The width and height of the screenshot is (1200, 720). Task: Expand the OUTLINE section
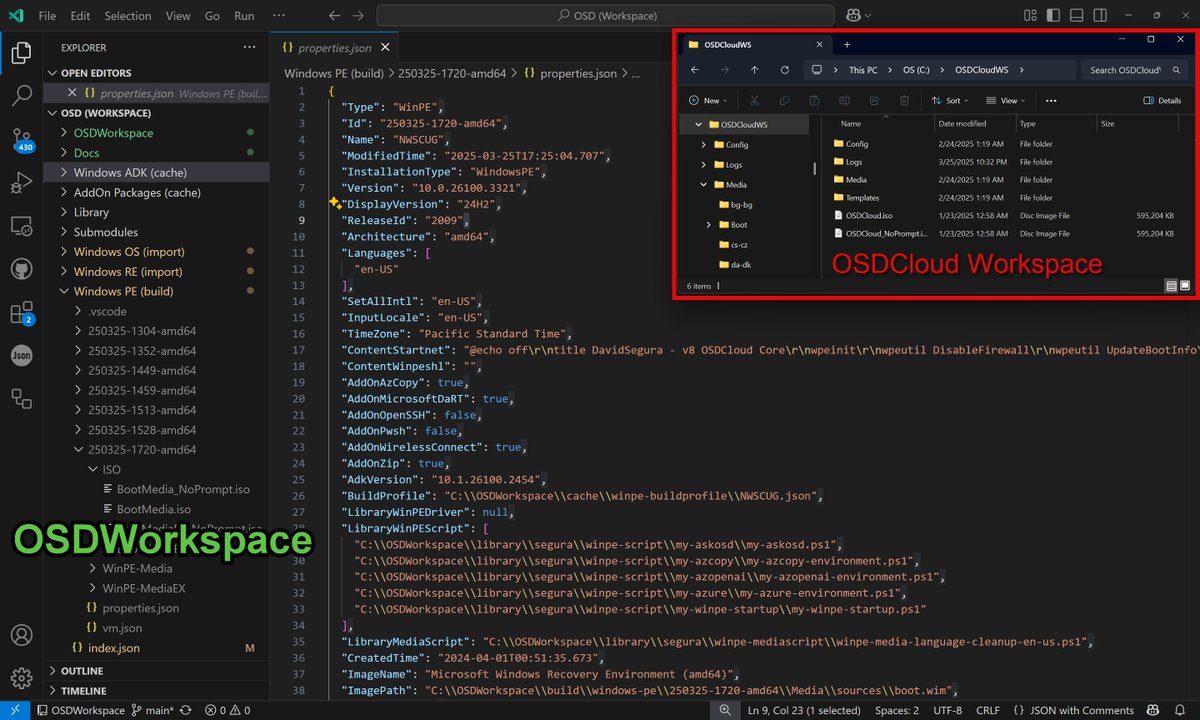[x=53, y=671]
